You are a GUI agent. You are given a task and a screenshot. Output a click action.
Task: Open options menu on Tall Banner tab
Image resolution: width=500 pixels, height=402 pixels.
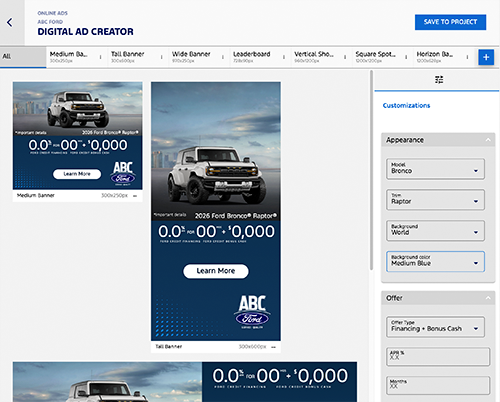point(162,57)
